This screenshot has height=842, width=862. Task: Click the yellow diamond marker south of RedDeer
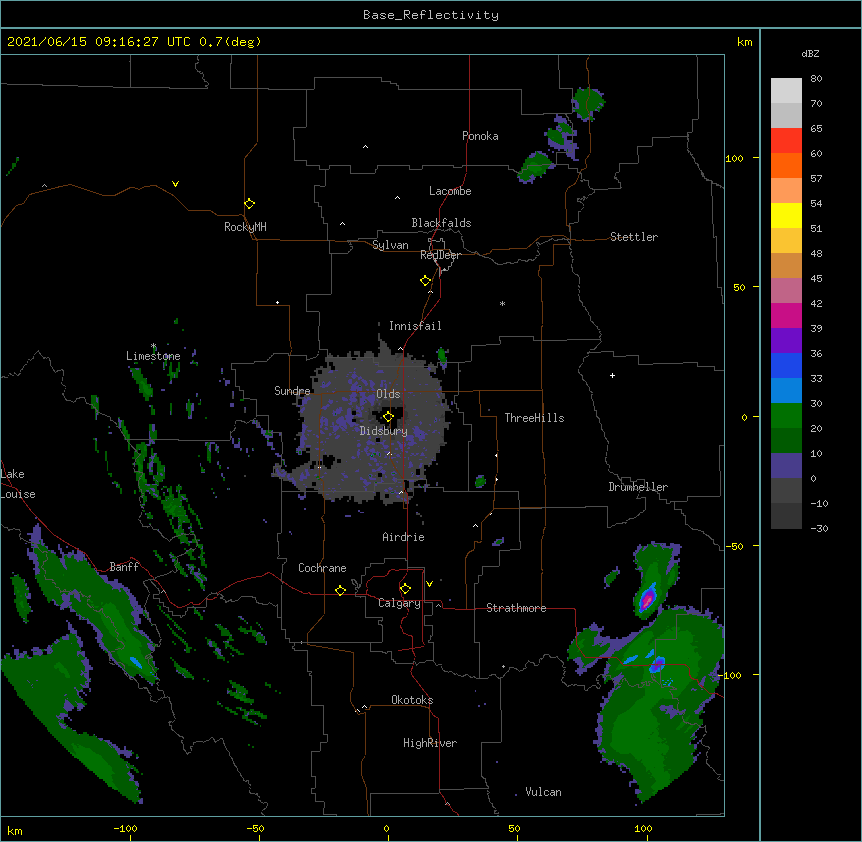pos(425,281)
